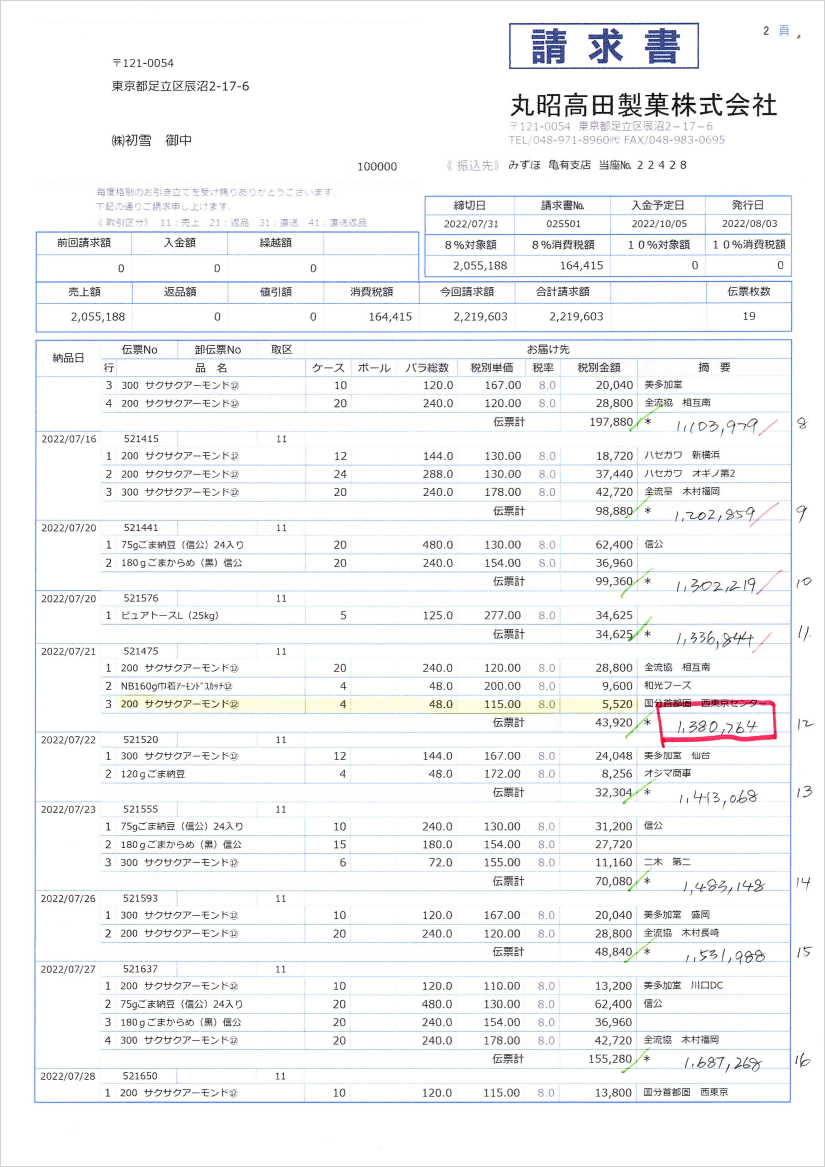Click the slip total 98,880

click(614, 511)
